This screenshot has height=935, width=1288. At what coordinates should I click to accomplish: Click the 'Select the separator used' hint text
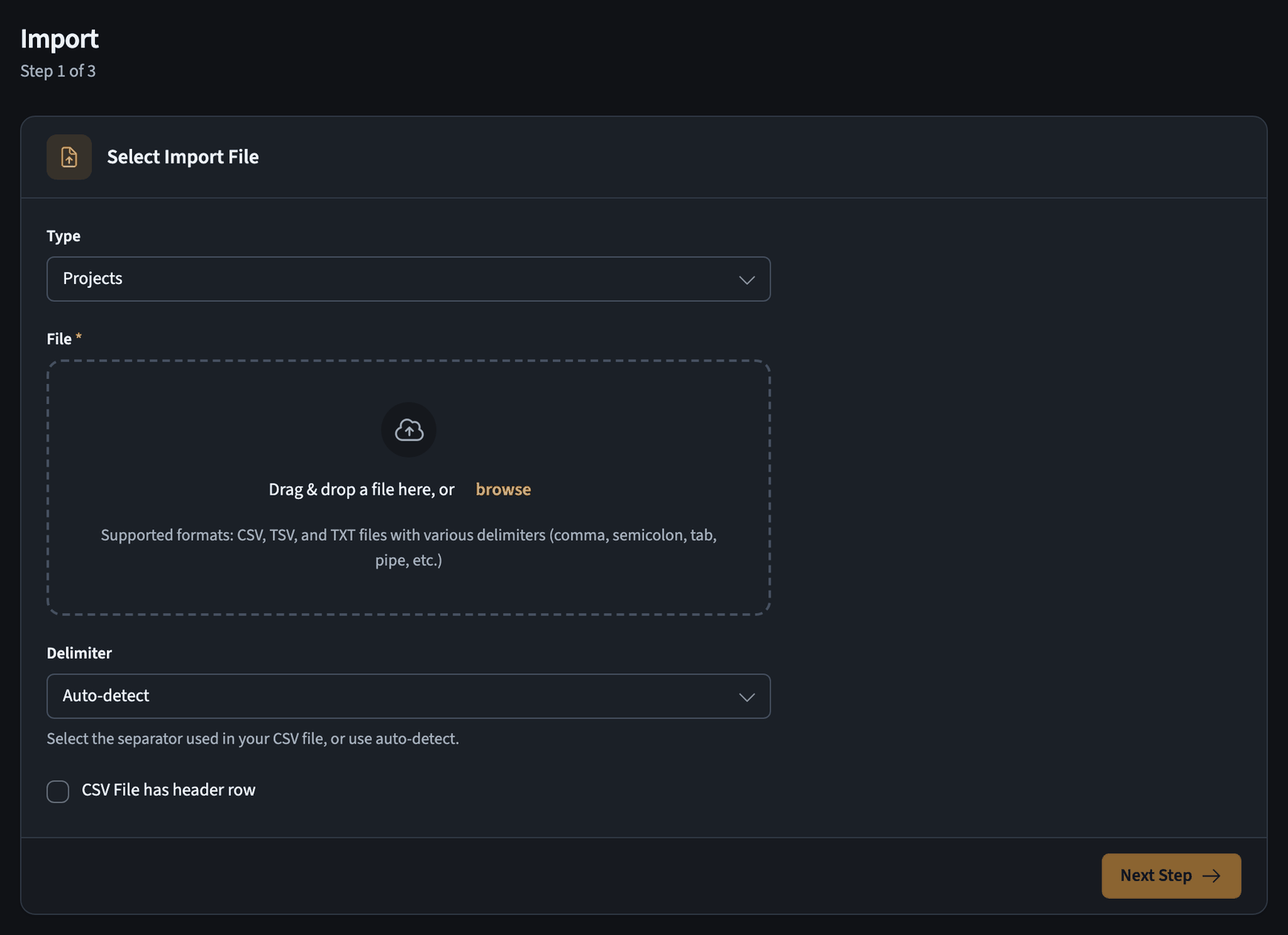point(253,739)
